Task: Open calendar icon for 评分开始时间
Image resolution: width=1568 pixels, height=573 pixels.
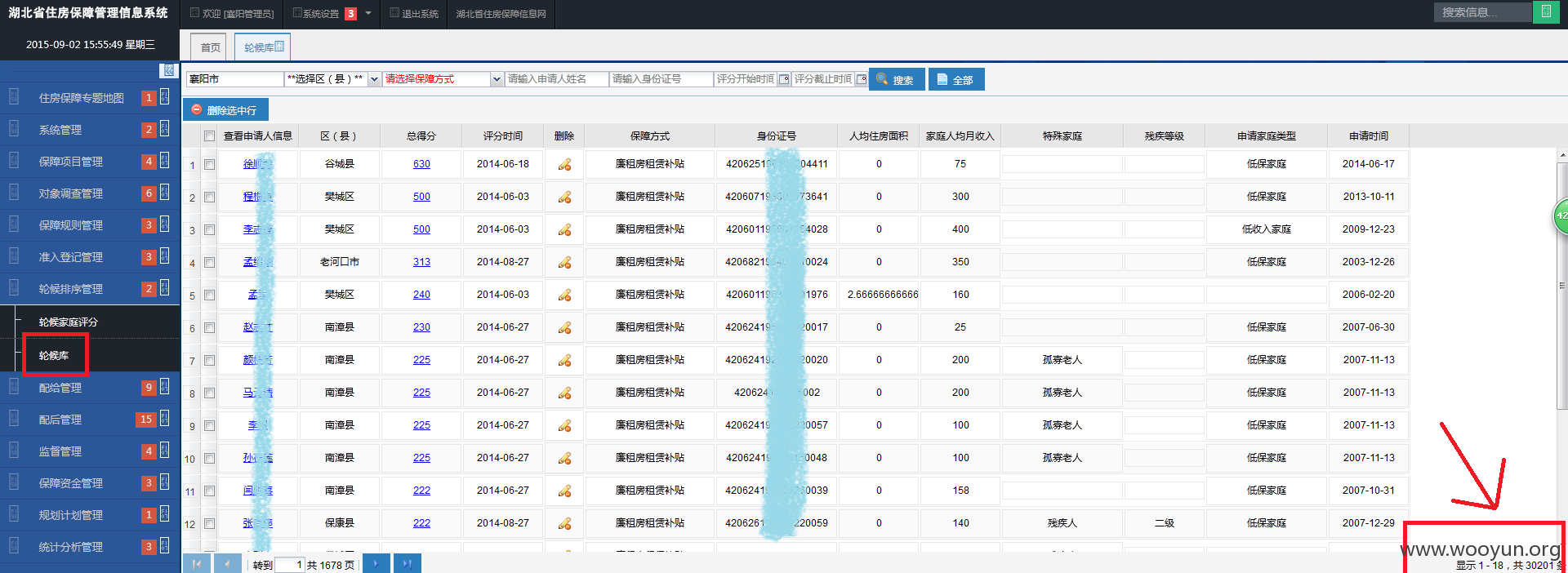Action: [x=784, y=79]
